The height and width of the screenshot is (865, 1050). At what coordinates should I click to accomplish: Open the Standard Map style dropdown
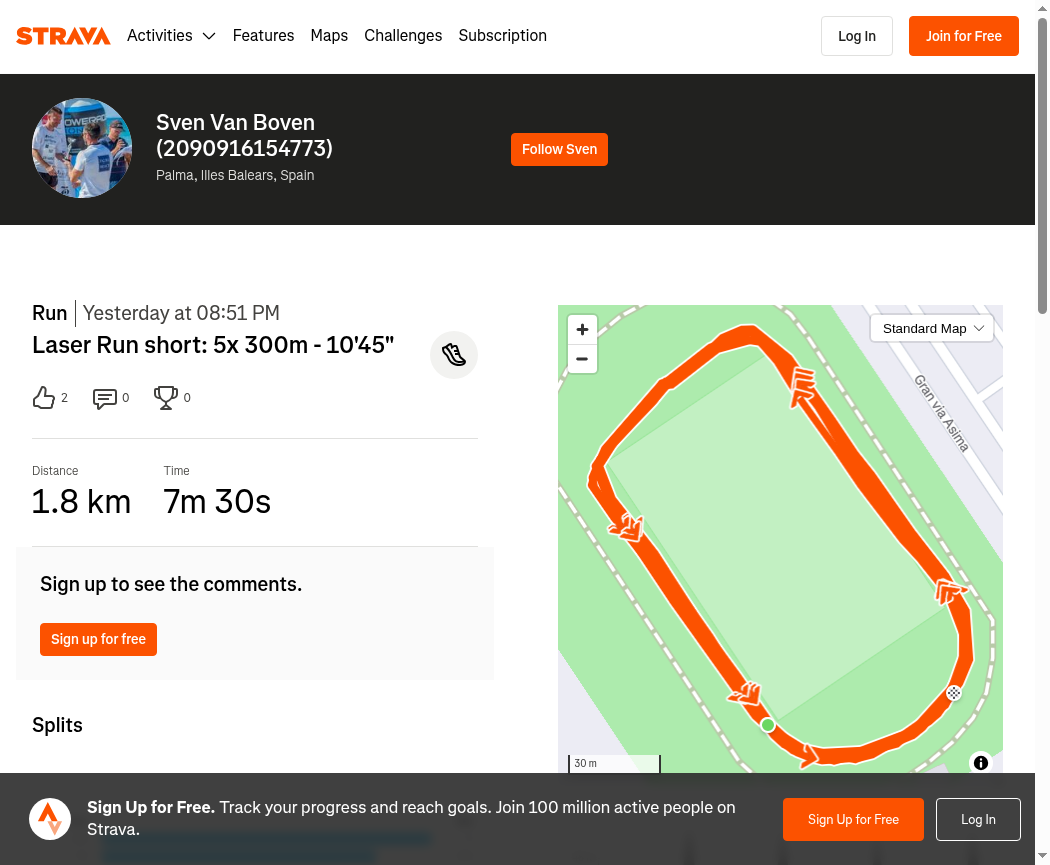[x=931, y=328]
